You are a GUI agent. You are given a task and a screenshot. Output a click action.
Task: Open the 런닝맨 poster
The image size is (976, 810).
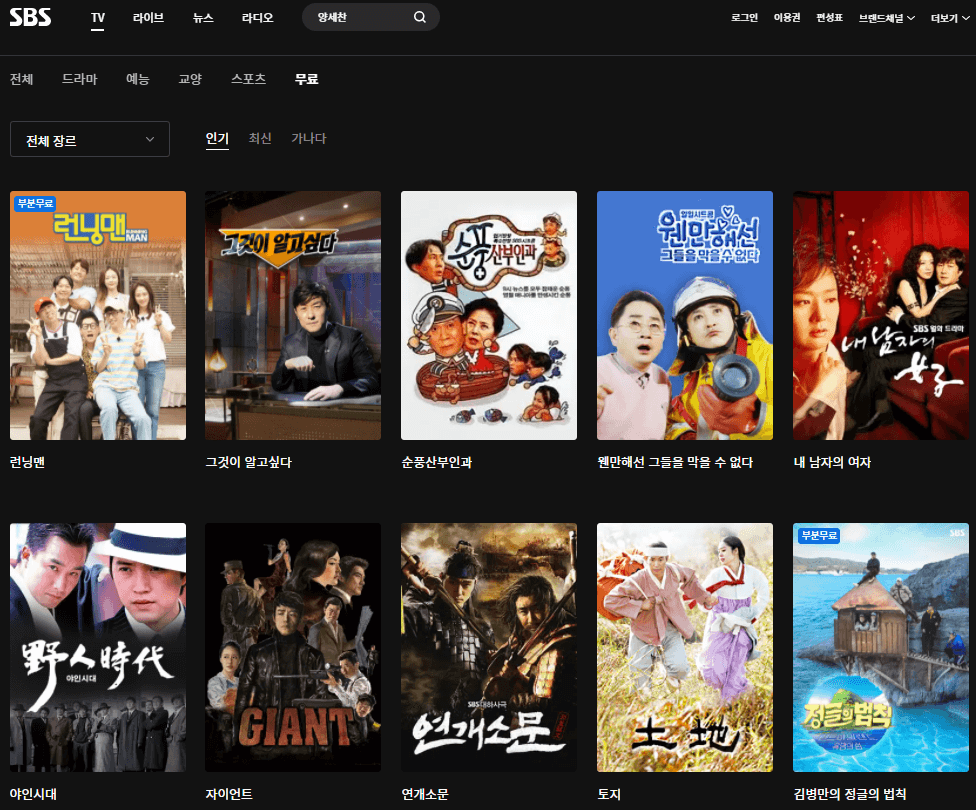[98, 315]
